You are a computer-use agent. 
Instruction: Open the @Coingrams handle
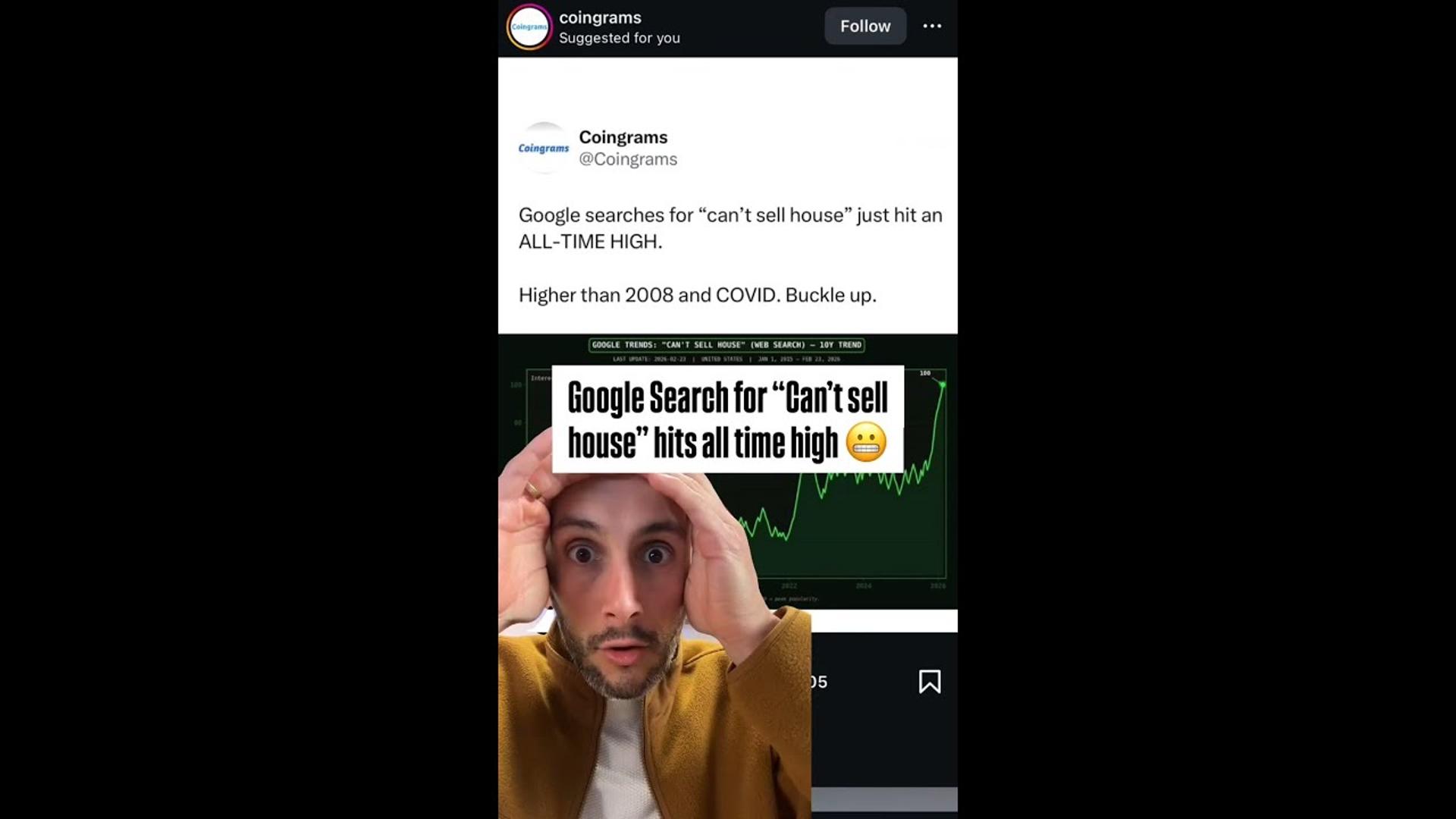click(628, 159)
